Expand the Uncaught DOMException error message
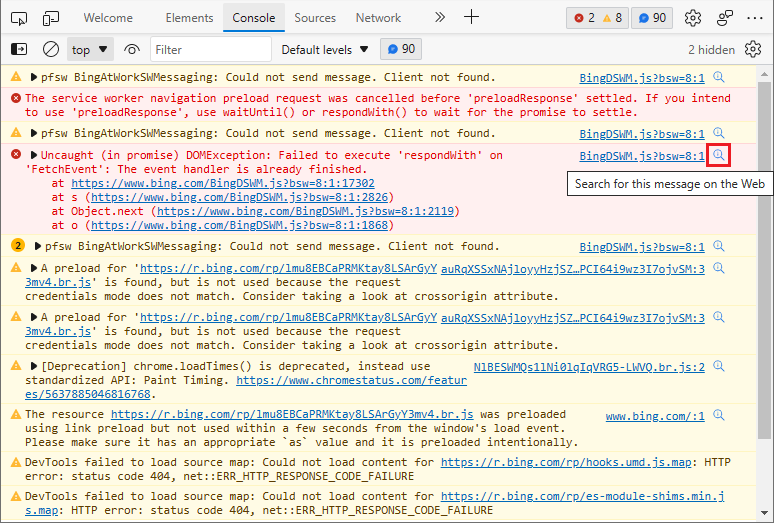 [34, 155]
